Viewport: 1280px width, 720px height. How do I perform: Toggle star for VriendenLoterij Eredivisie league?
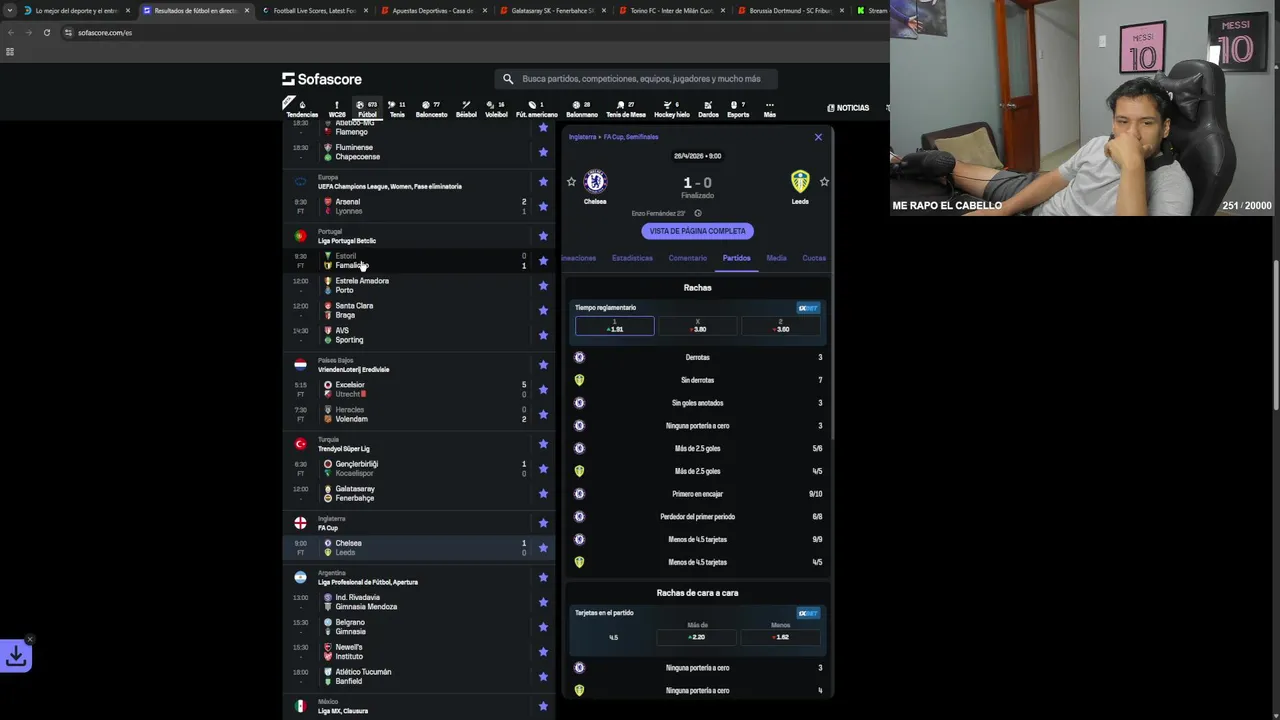(x=543, y=365)
